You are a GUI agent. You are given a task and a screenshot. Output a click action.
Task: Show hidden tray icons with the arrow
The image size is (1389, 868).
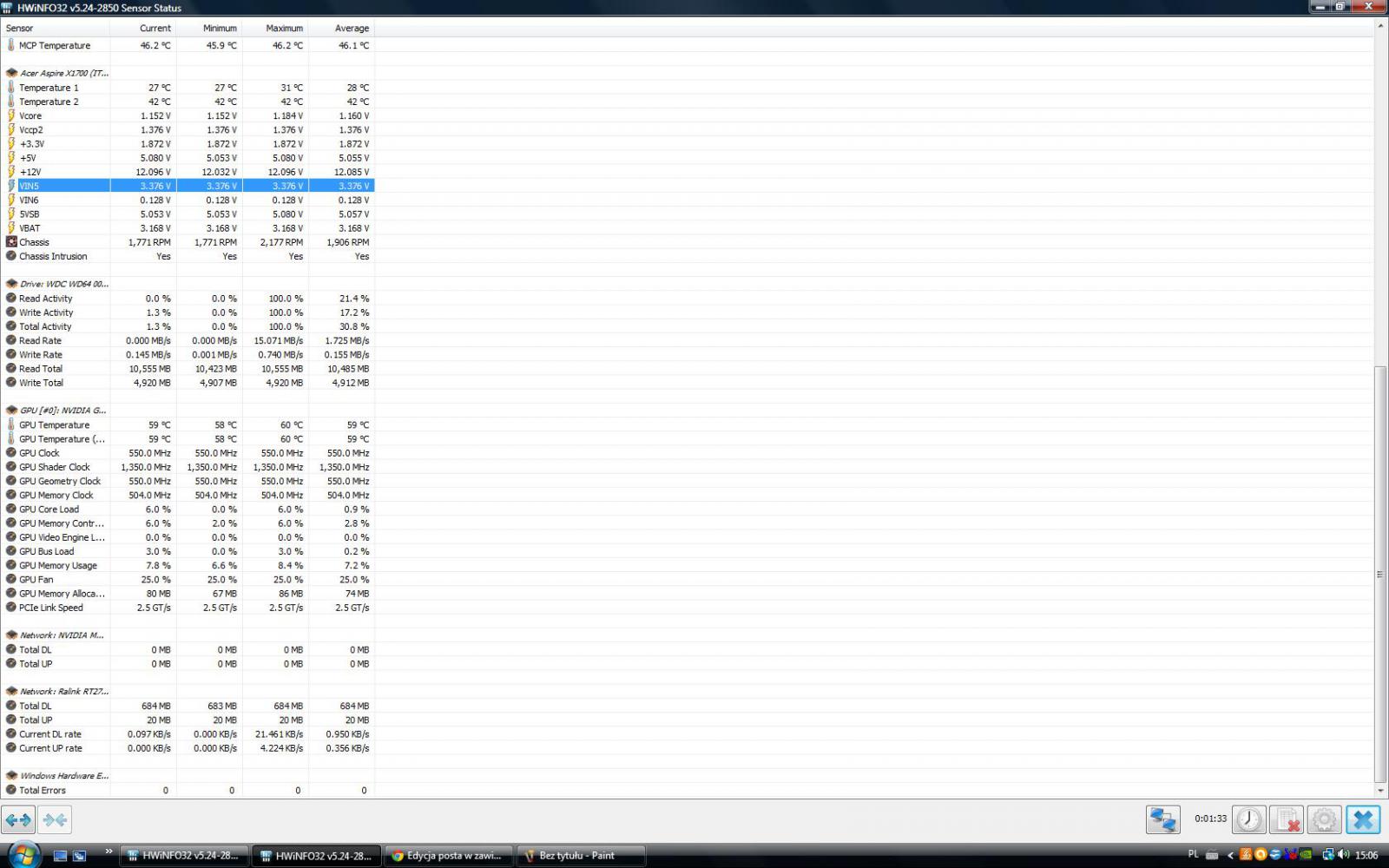1230,856
